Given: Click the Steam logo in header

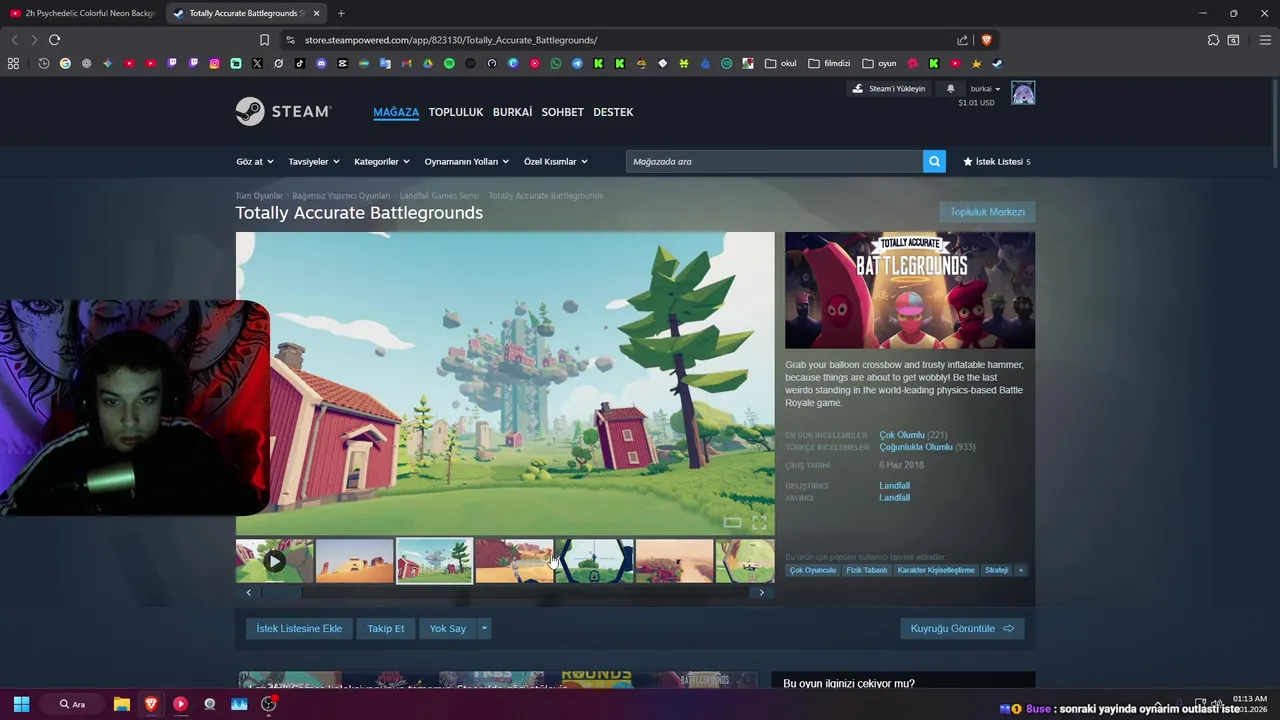Looking at the screenshot, I should coord(283,111).
